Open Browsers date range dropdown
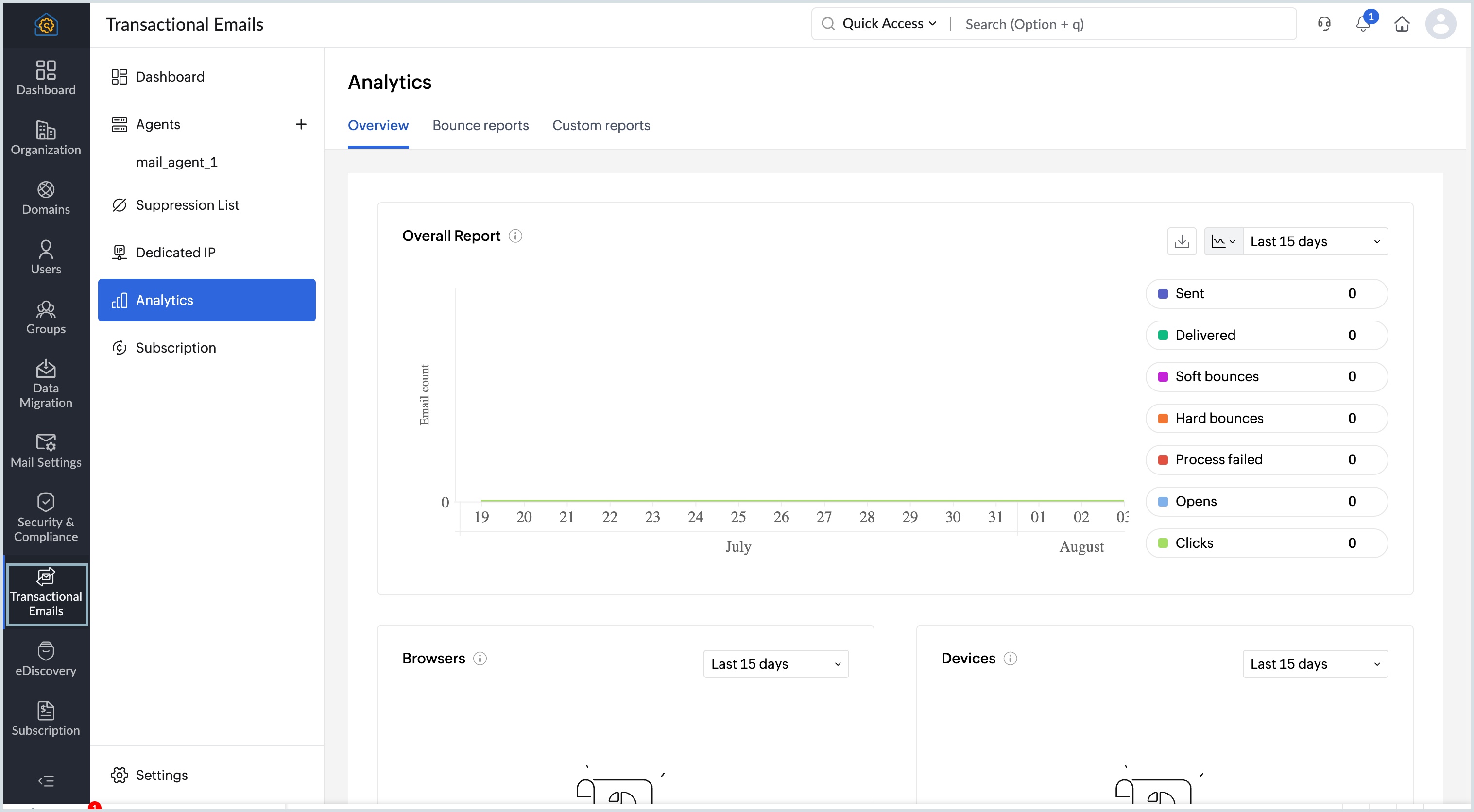The height and width of the screenshot is (812, 1474). pos(776,664)
